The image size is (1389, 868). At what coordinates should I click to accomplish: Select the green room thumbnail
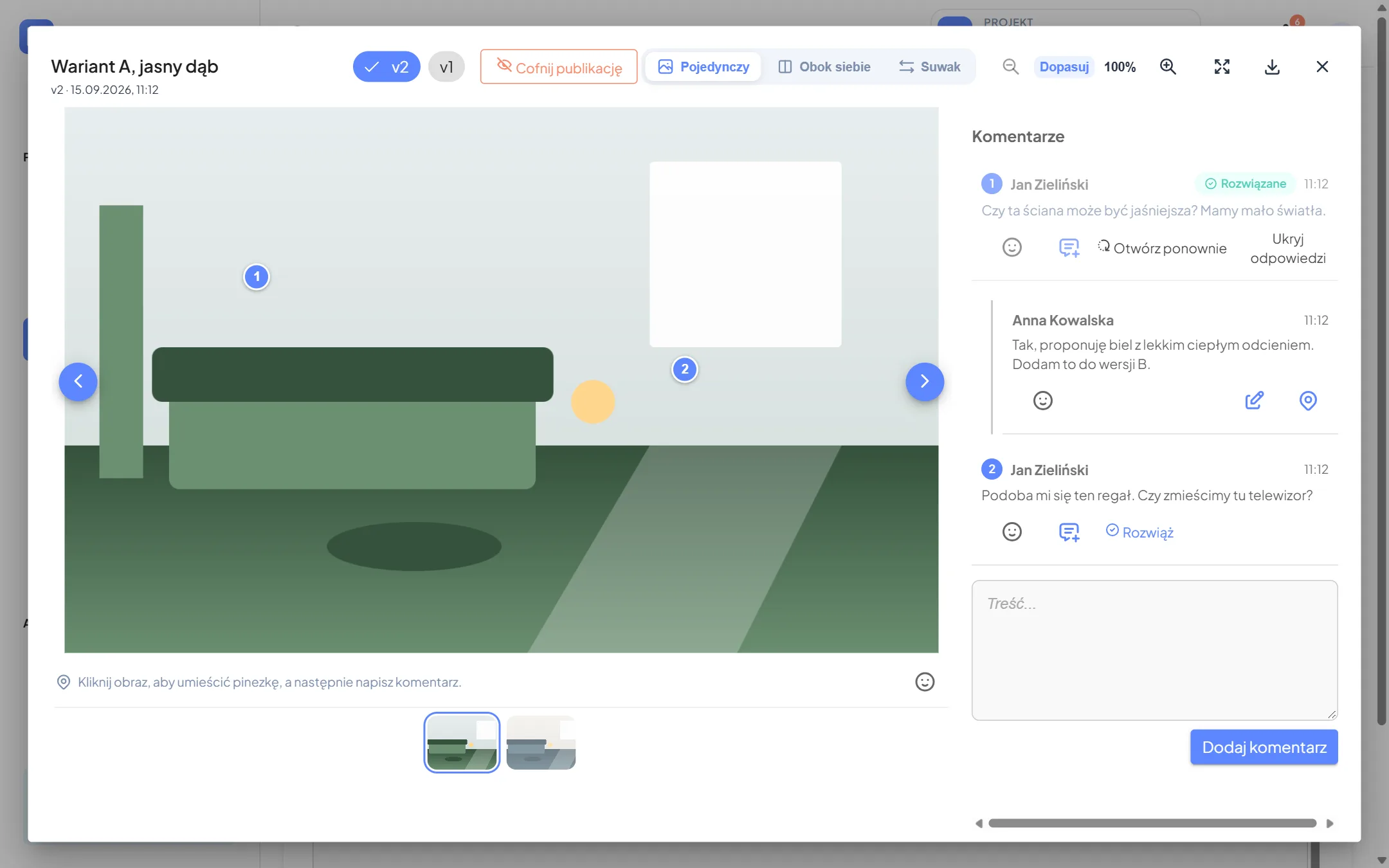tap(462, 743)
